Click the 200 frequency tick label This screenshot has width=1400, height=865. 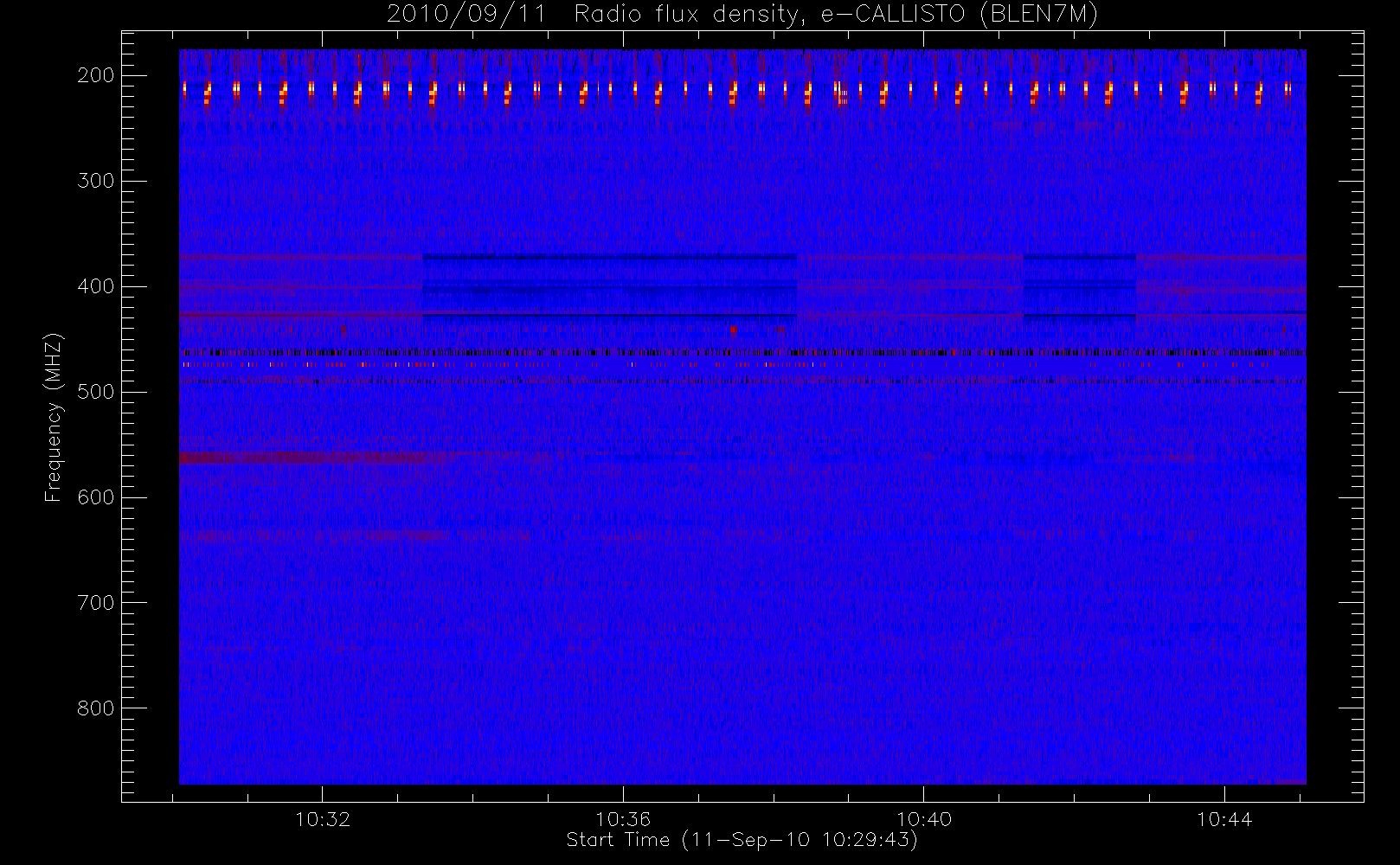pyautogui.click(x=96, y=75)
